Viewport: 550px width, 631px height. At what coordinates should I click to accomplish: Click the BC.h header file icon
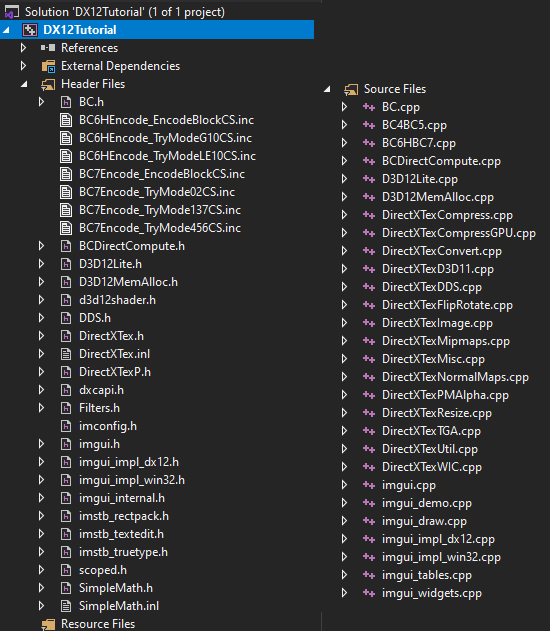pos(66,102)
